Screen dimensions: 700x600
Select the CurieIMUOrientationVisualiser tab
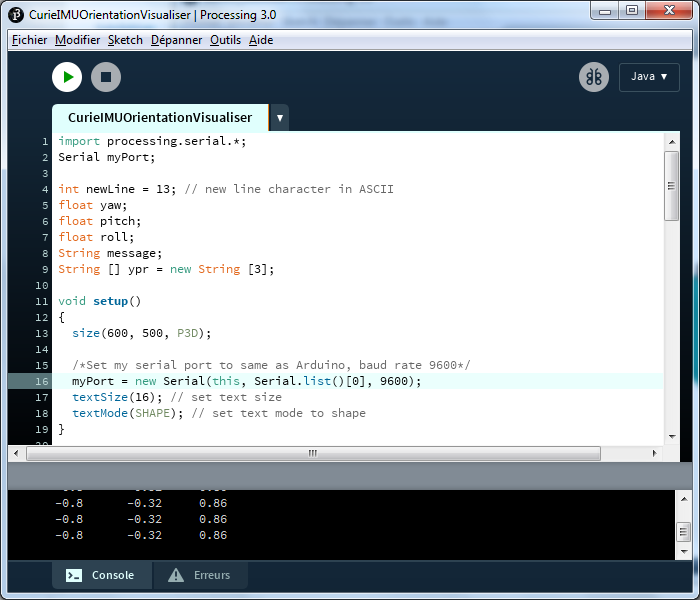pos(160,118)
